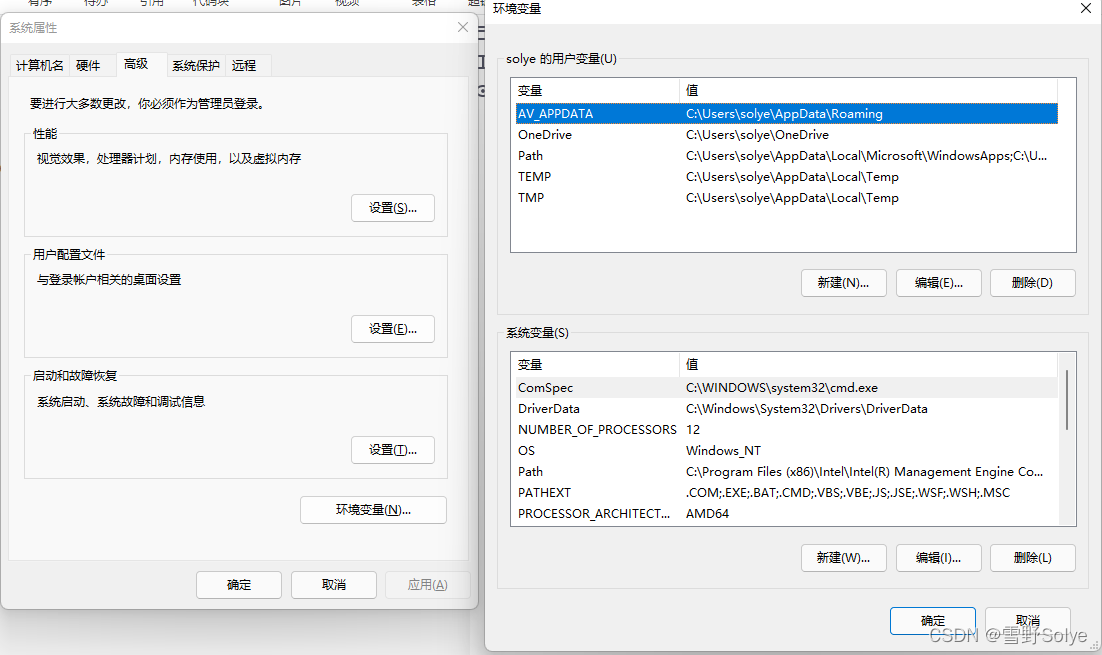This screenshot has height=655, width=1102.
Task: Click the 值 column header in system variables
Action: tap(868, 365)
